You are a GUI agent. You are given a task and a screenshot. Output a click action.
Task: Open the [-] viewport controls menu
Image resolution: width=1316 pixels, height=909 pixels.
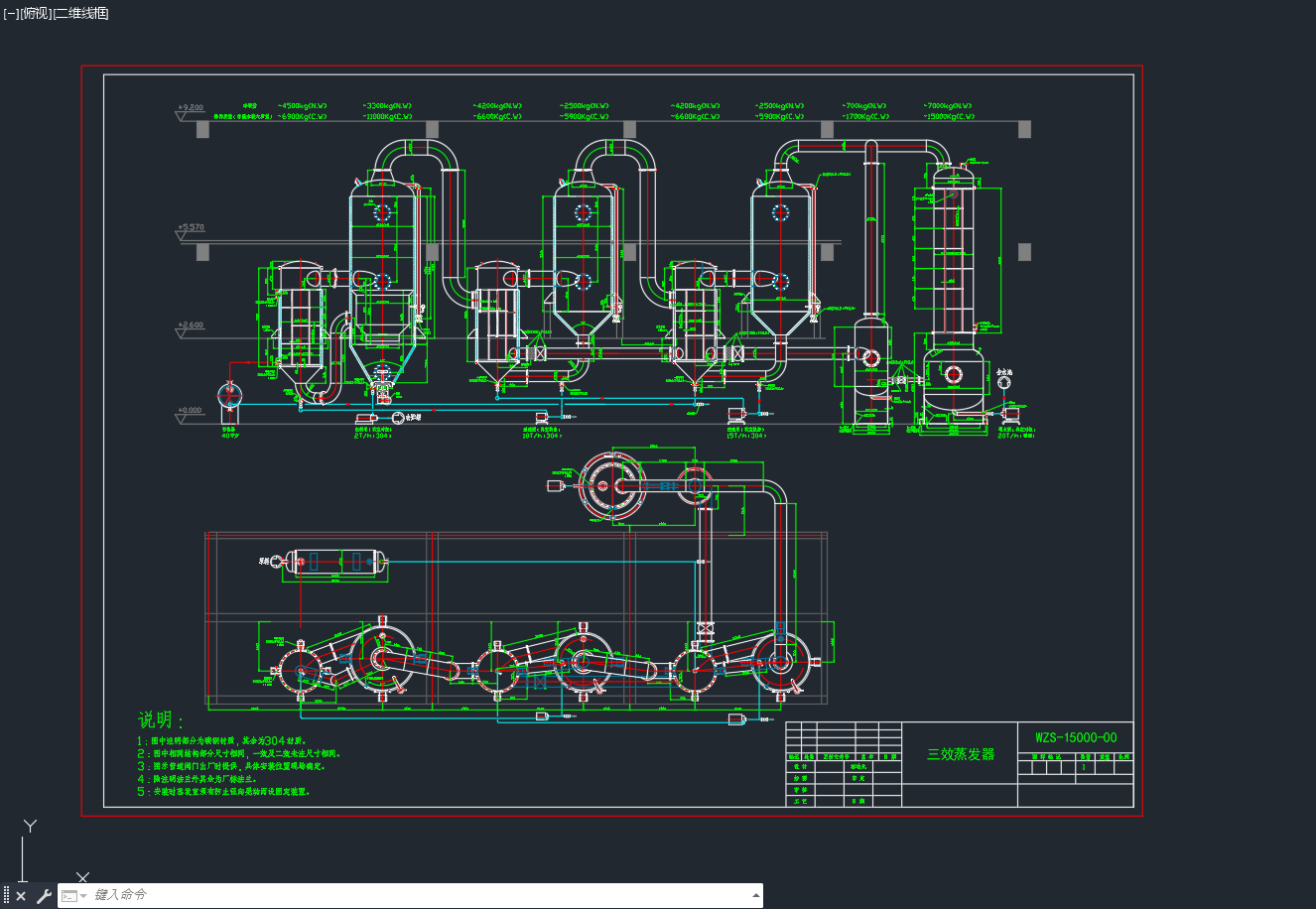pyautogui.click(x=11, y=13)
